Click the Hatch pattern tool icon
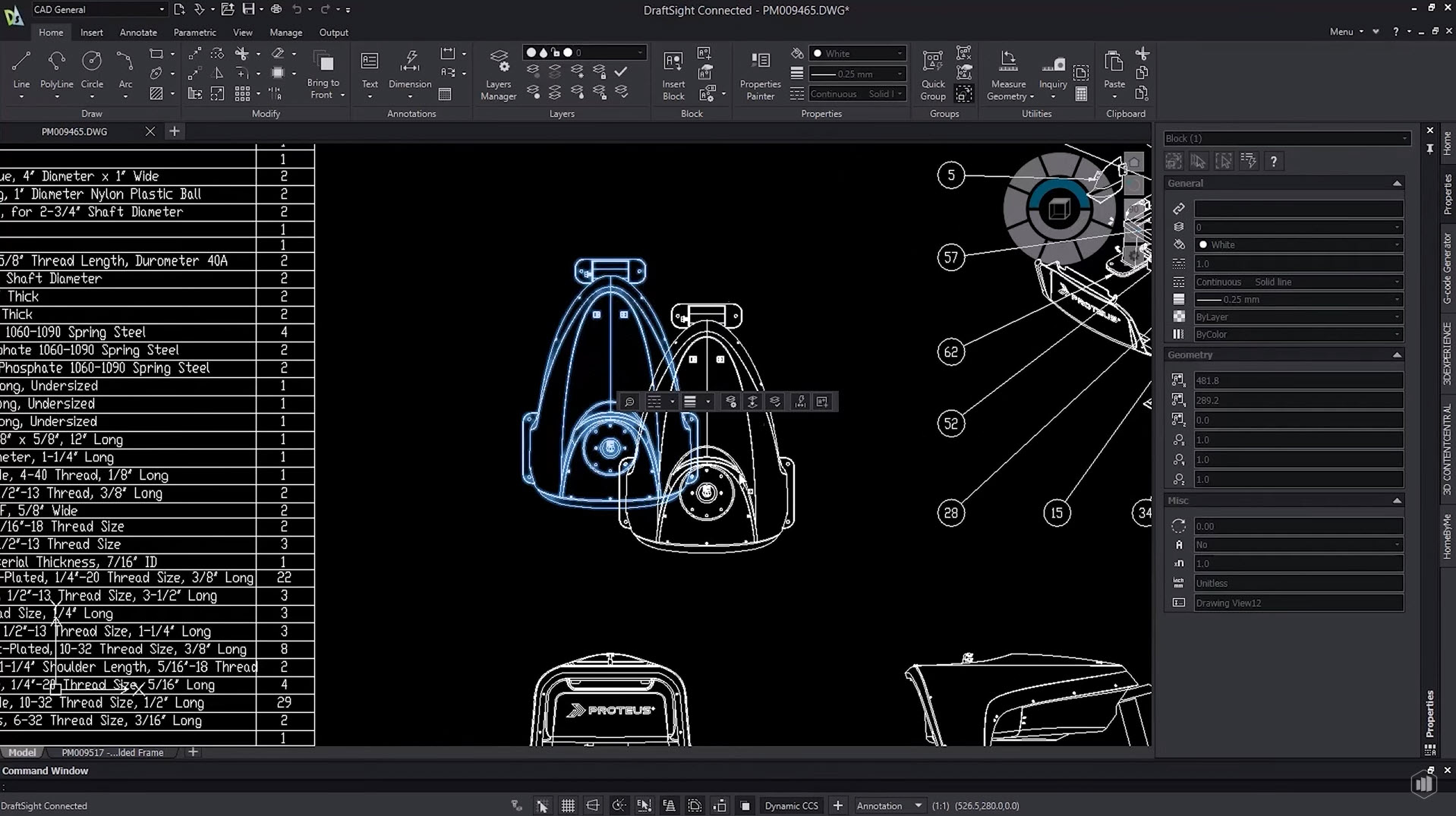 pos(156,94)
